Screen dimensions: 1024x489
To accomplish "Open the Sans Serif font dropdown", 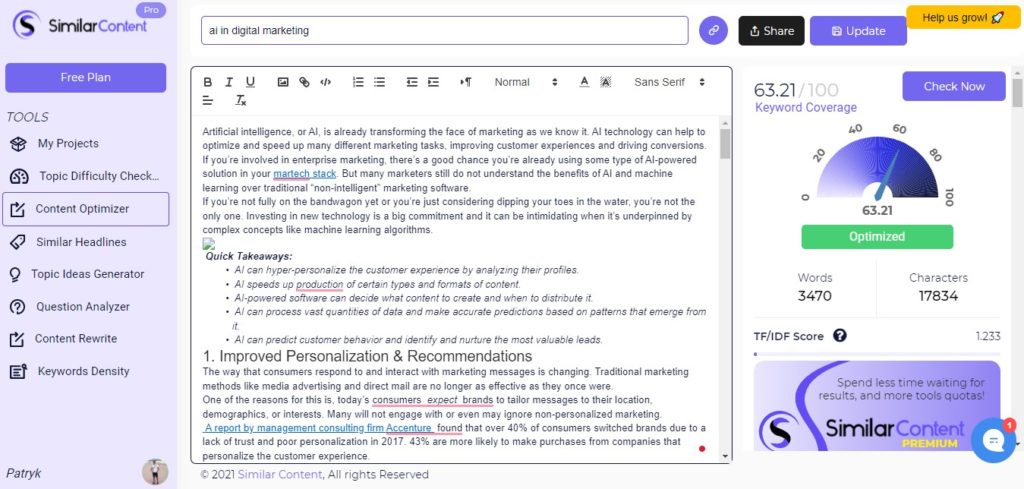I will (x=669, y=82).
